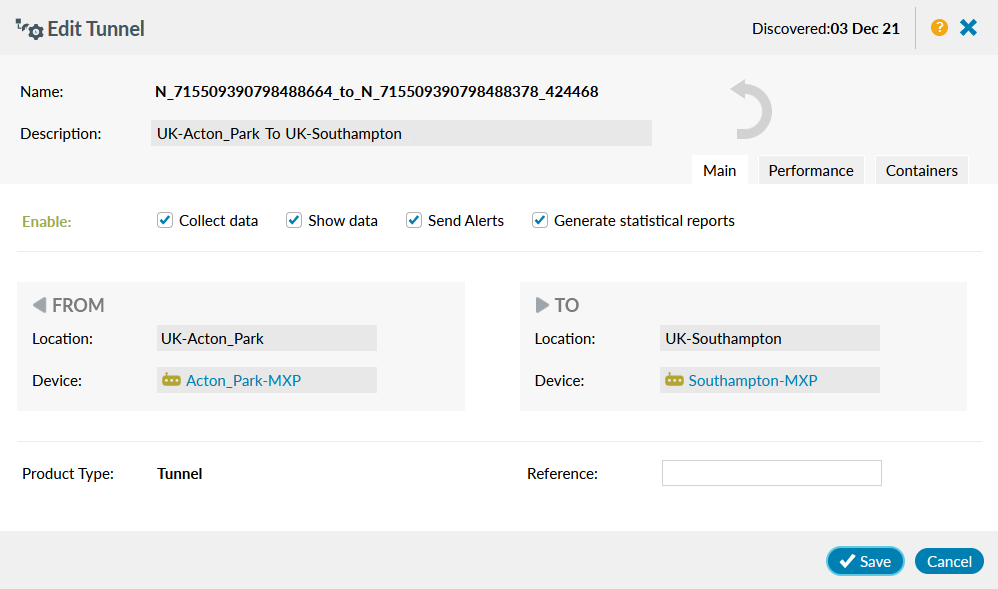
Task: Open the Containers tab
Action: coord(921,170)
